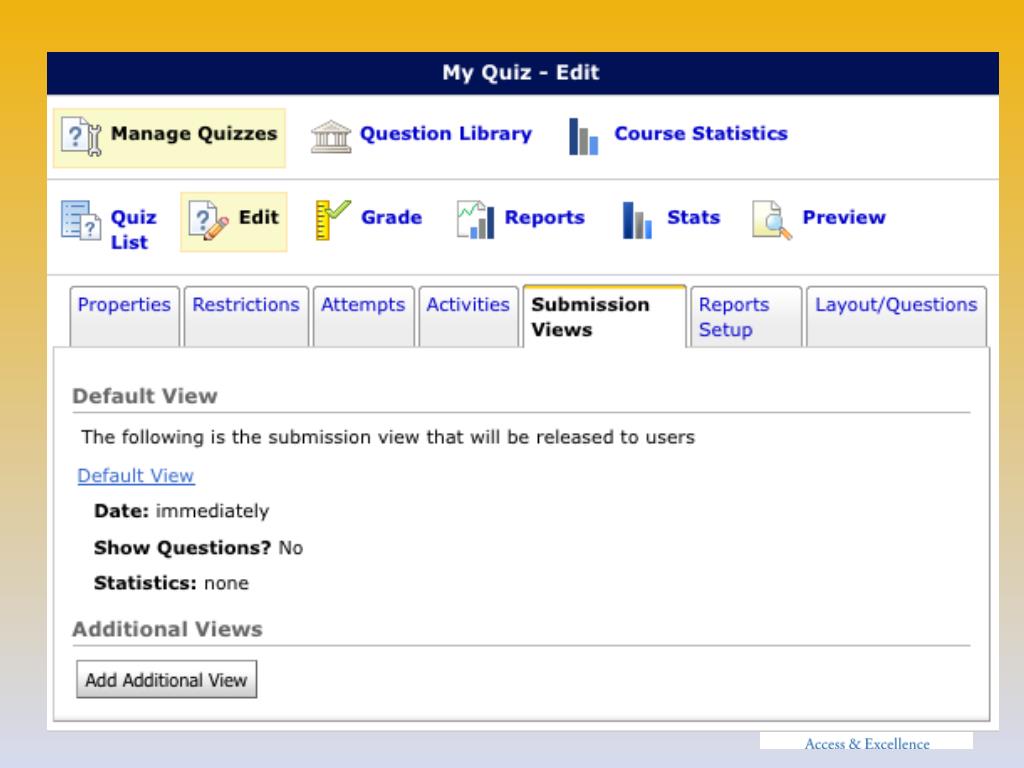Screen dimensions: 1024x768
Task: Switch to the Activities tab
Action: pos(468,316)
